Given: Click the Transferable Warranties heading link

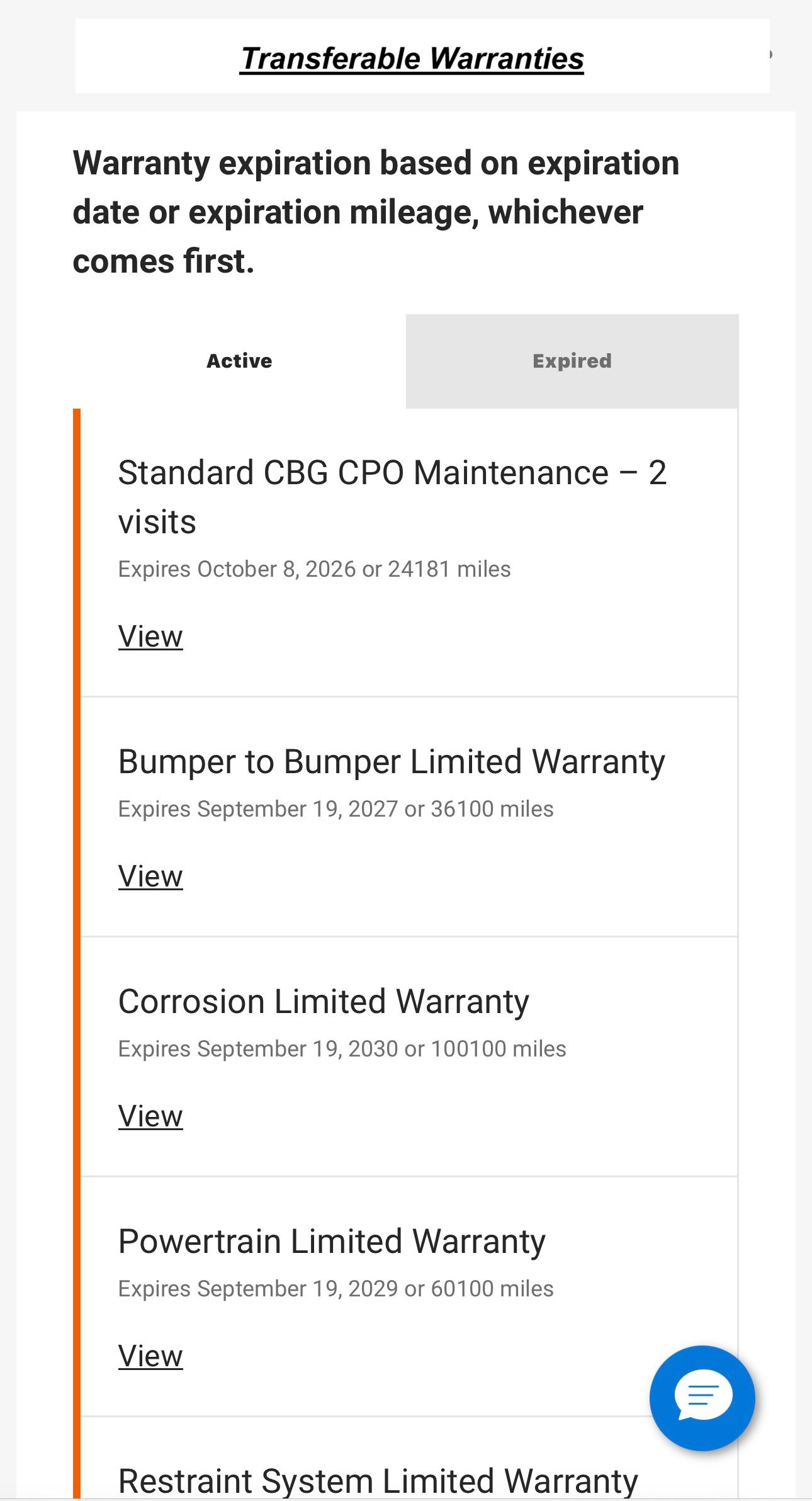Looking at the screenshot, I should [412, 59].
